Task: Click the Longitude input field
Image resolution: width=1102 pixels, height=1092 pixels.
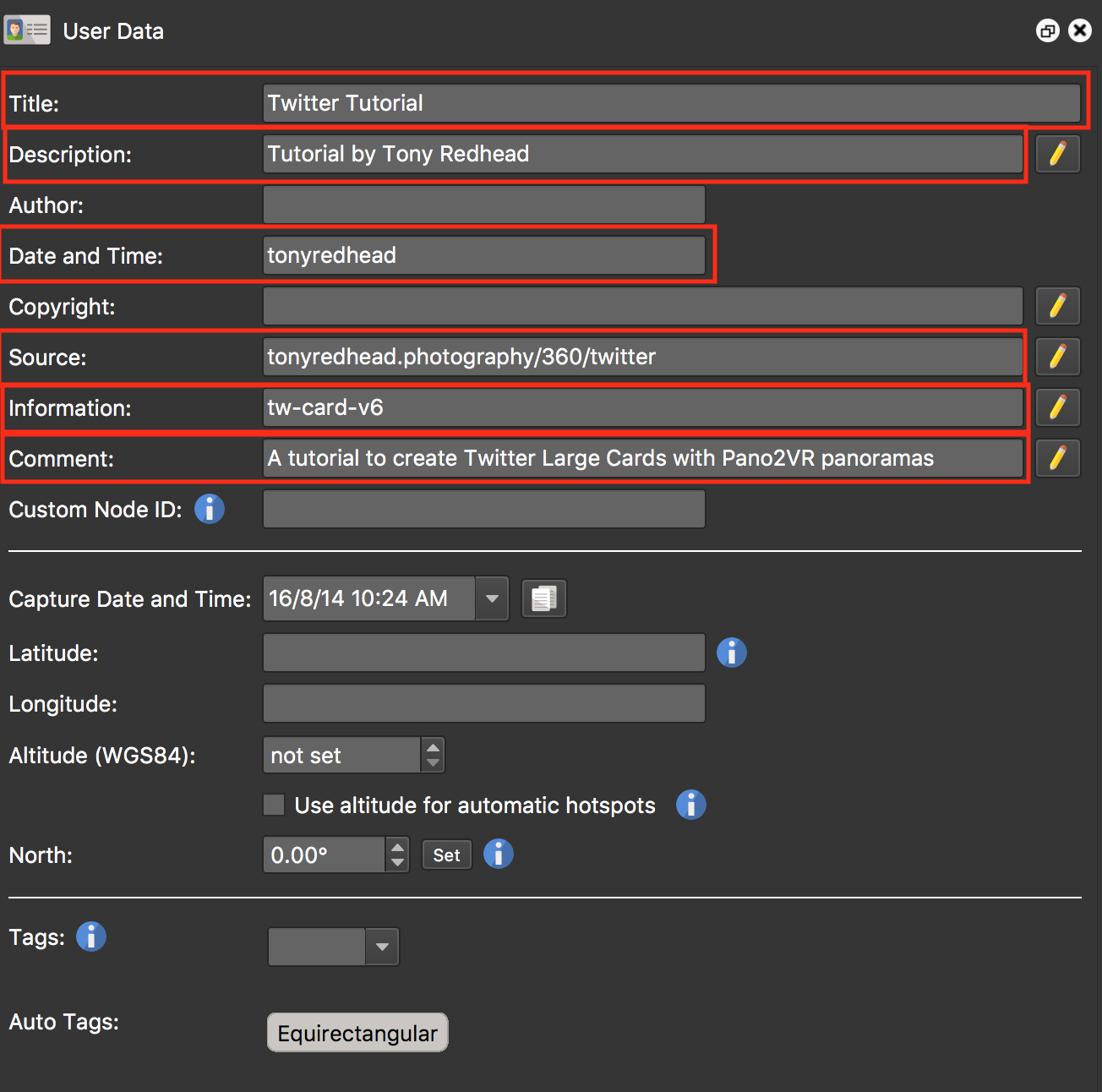Action: click(484, 703)
